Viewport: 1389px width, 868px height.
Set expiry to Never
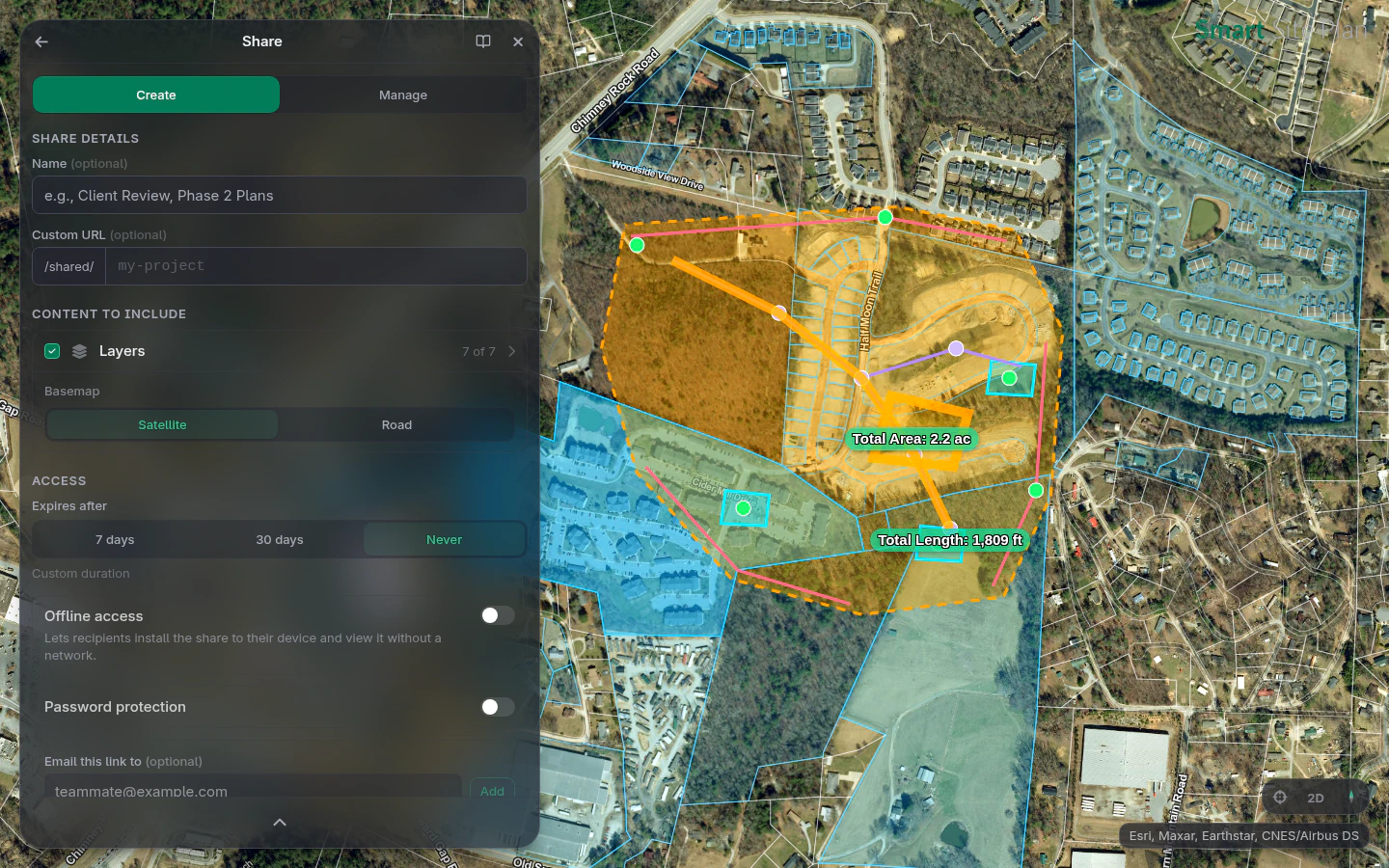coord(445,539)
